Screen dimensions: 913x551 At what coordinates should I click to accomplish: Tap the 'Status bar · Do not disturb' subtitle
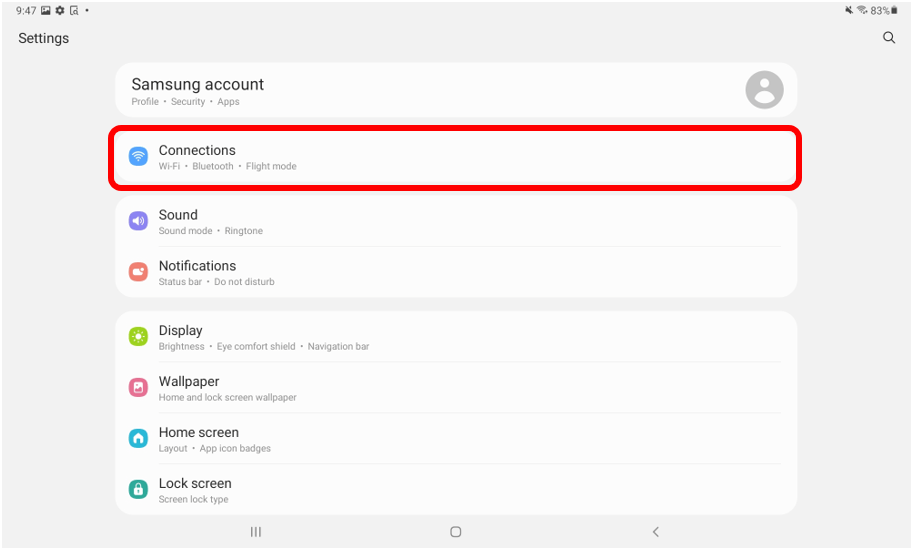[216, 282]
